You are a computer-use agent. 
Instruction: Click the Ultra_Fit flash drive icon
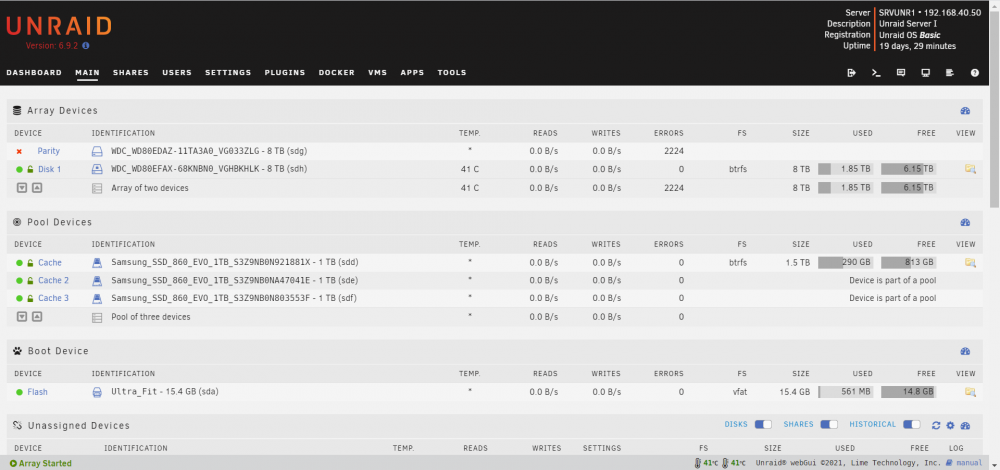[97, 392]
